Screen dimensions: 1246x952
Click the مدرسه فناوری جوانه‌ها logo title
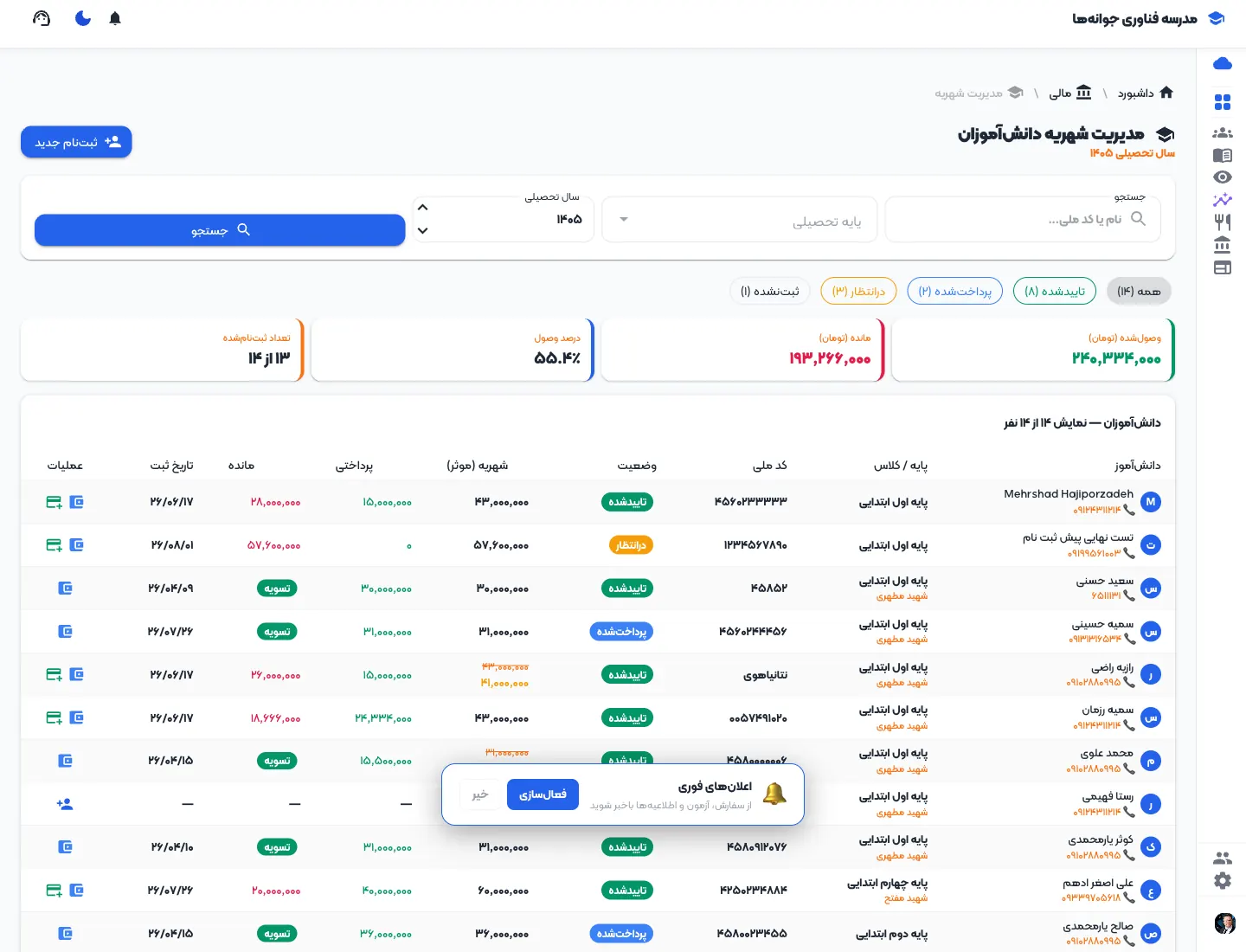point(1134,18)
